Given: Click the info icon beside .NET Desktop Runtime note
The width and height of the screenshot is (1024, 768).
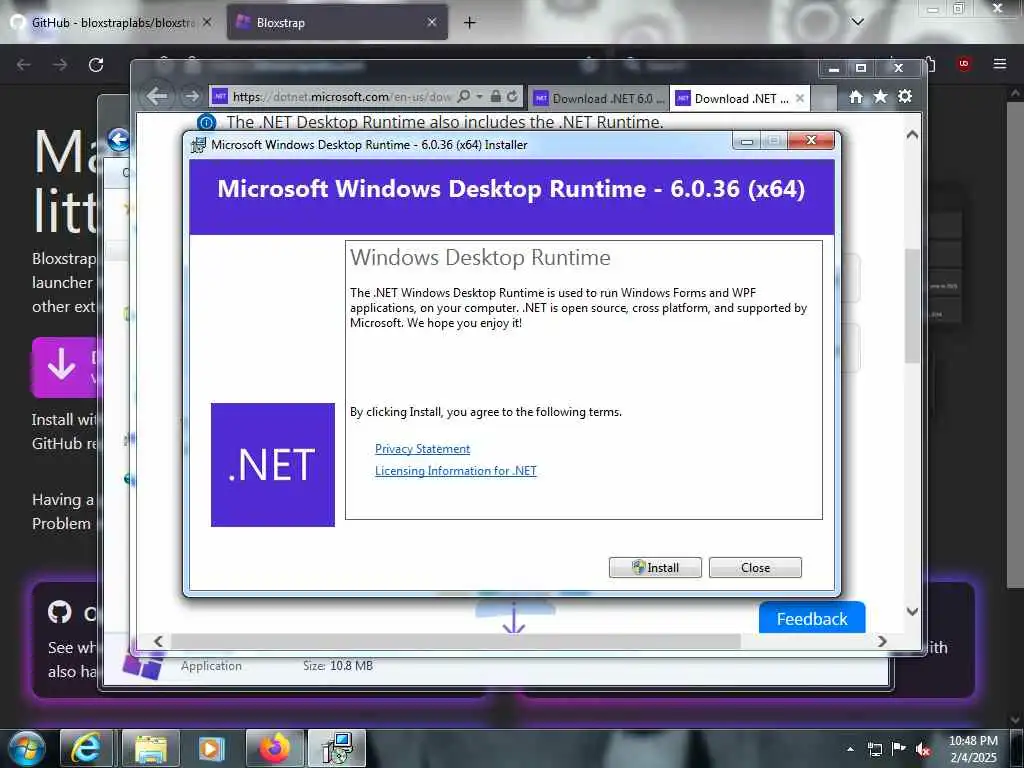Looking at the screenshot, I should 206,122.
